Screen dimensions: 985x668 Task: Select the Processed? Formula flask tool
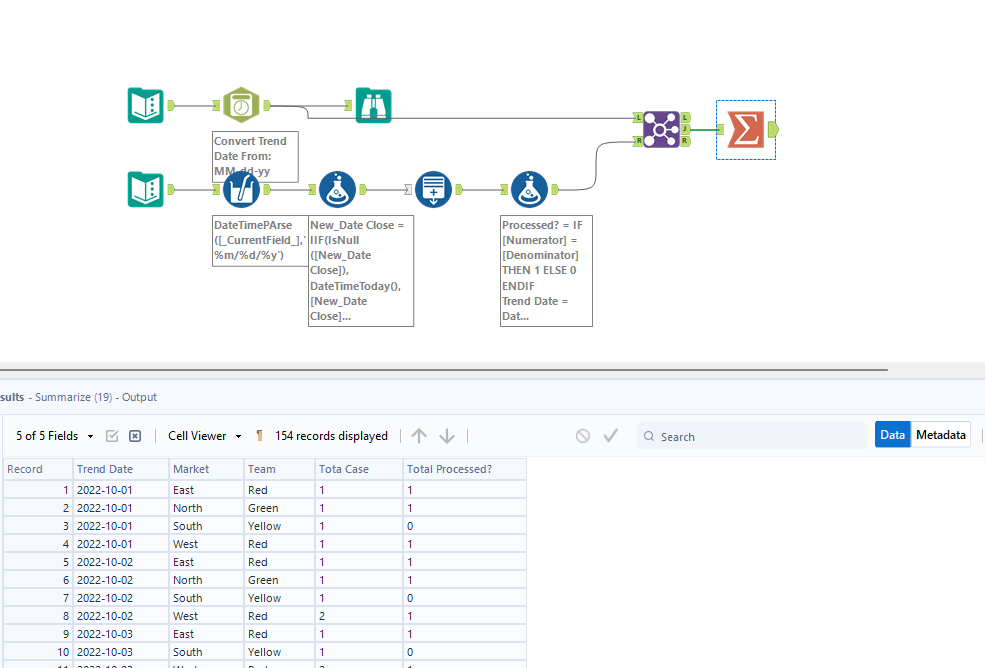(530, 189)
